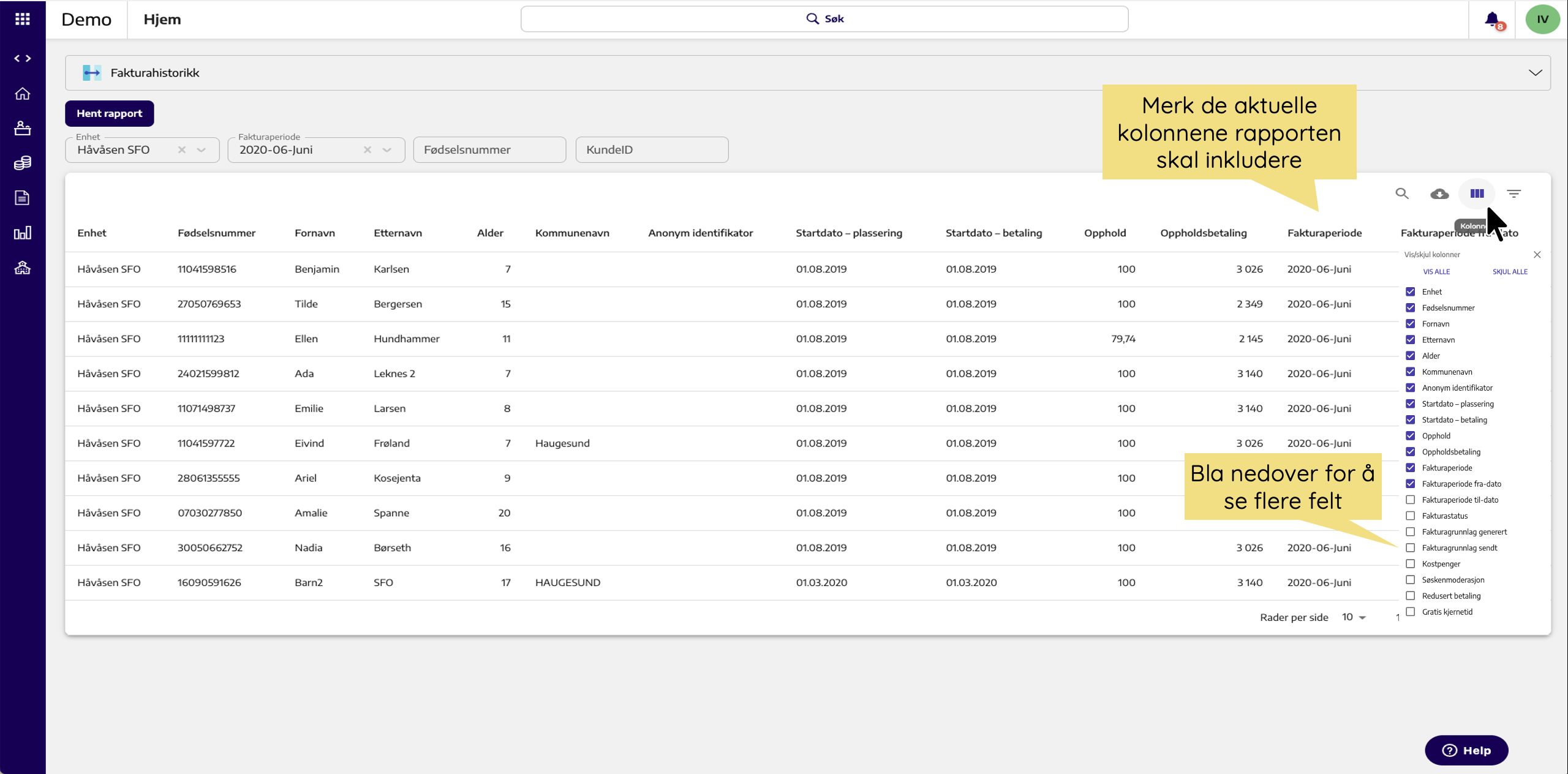
Task: Sort by the Fornavn column header
Action: click(315, 233)
